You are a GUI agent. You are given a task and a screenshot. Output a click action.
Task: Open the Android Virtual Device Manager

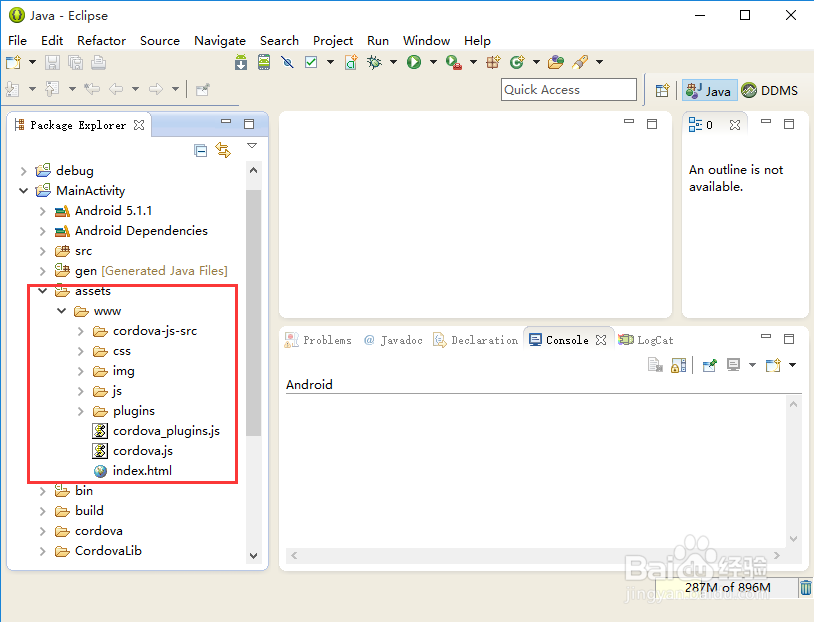click(264, 62)
